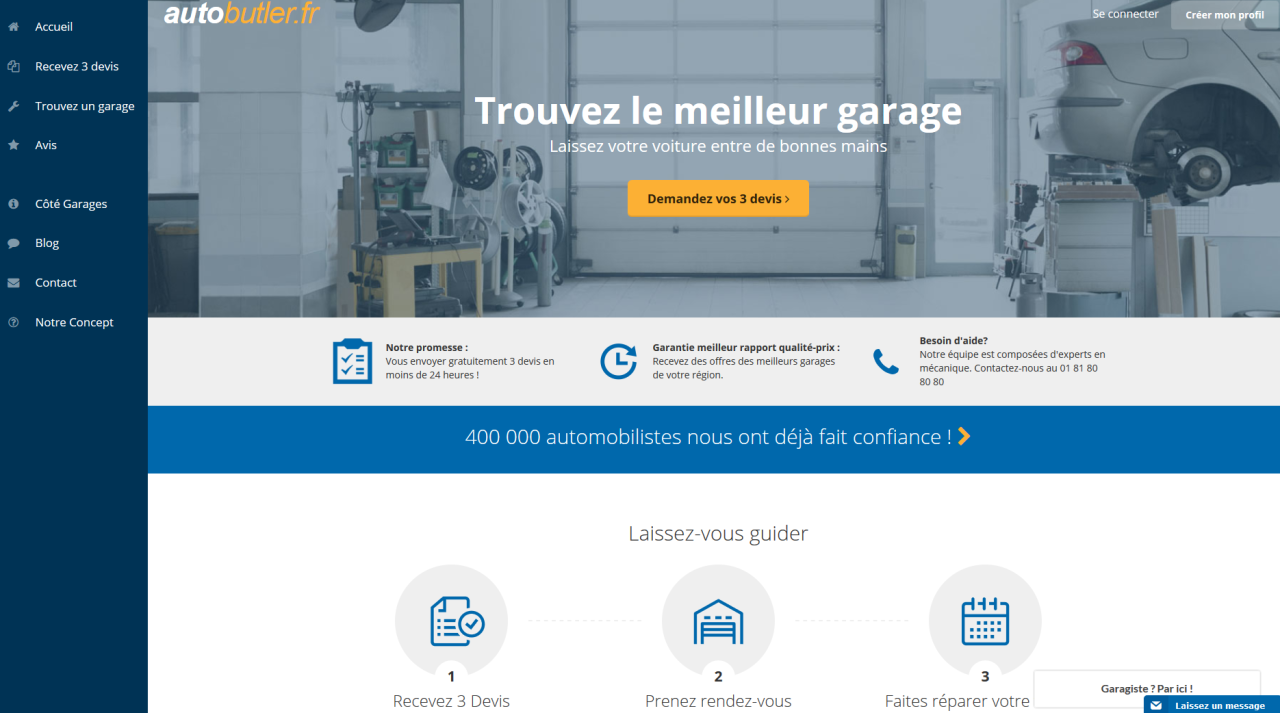Click the phone icon next to Besoin d'aide

[886, 361]
